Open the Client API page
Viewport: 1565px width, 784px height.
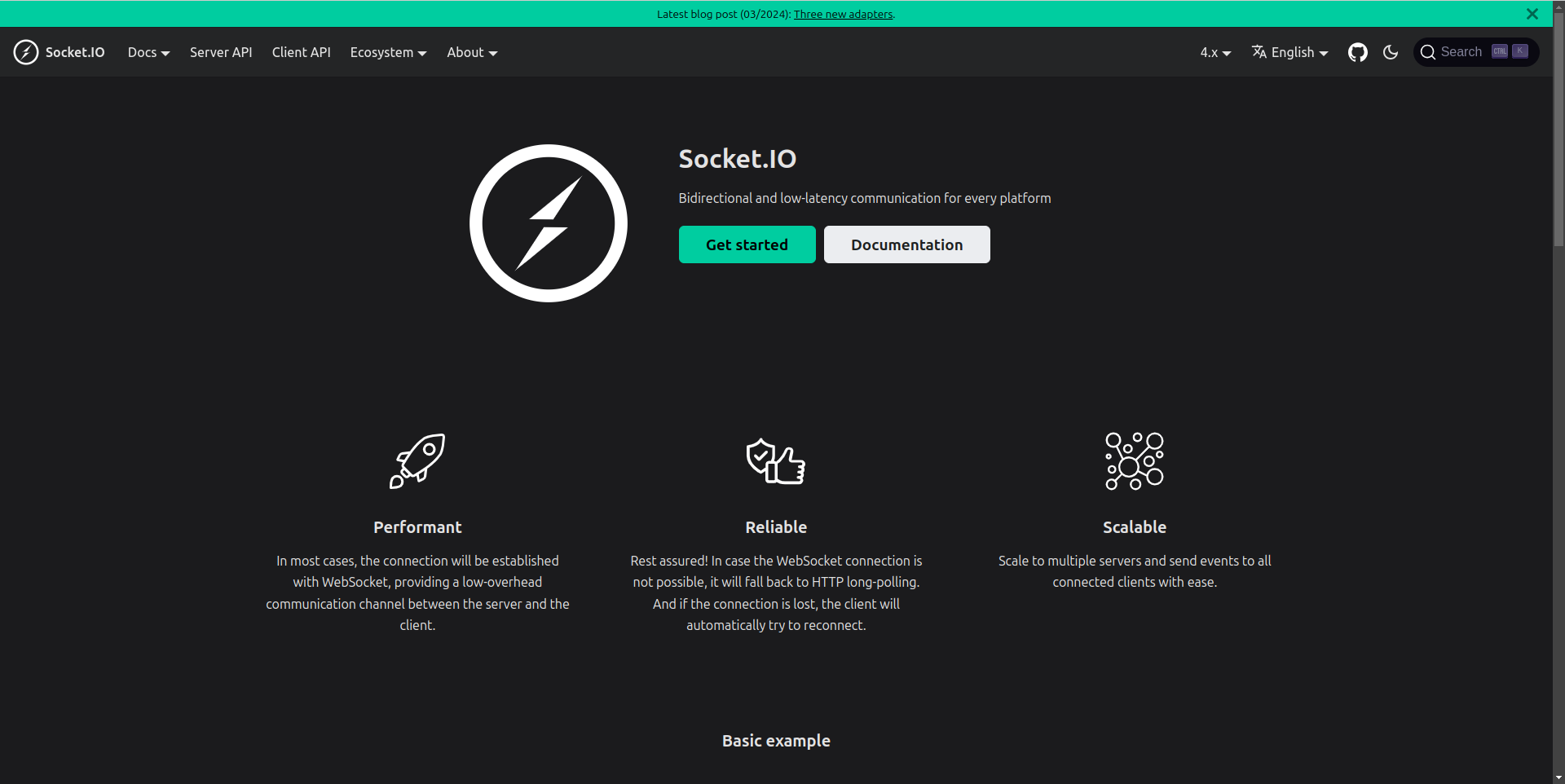301,52
